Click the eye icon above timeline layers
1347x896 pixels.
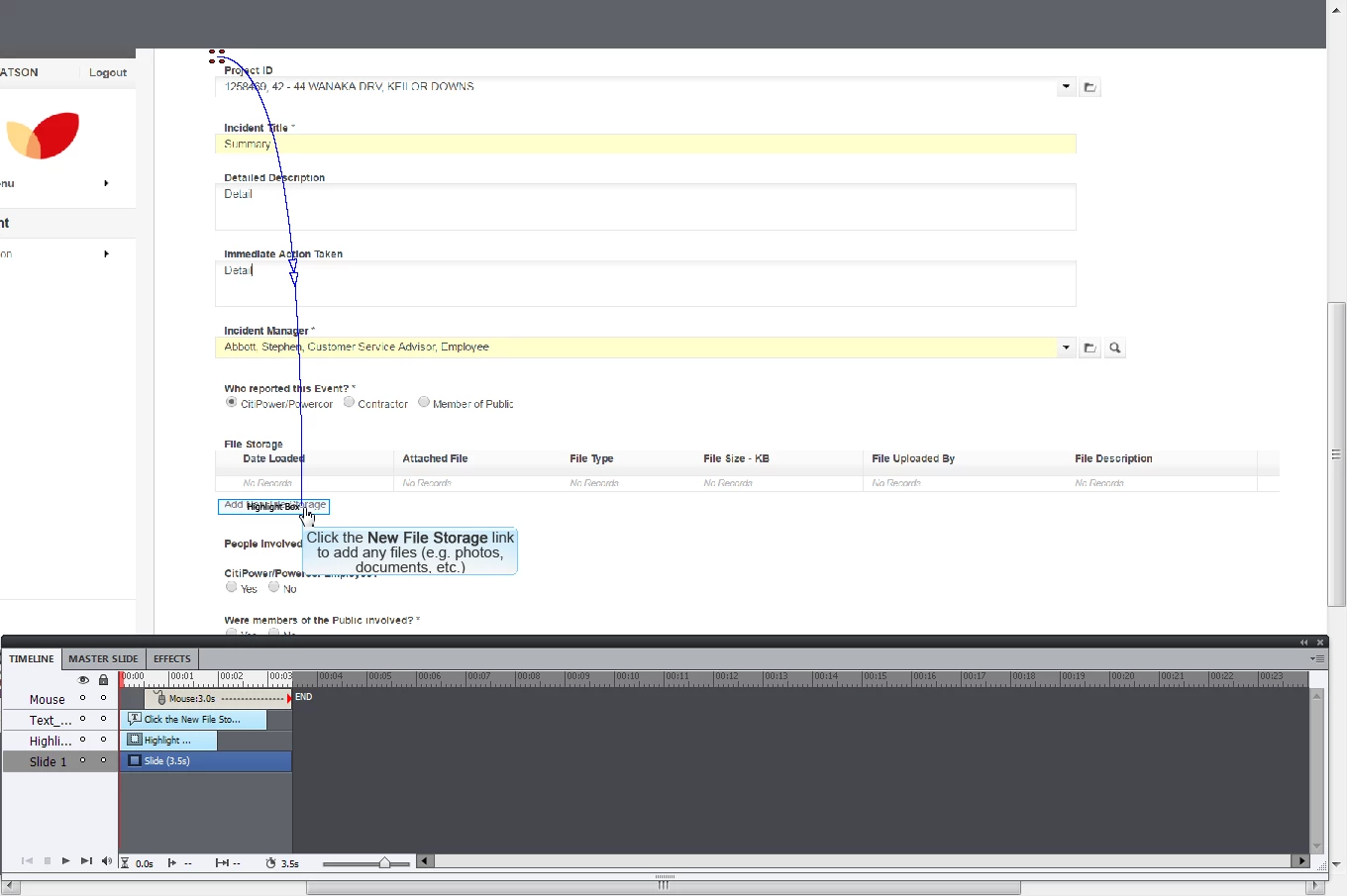click(83, 680)
